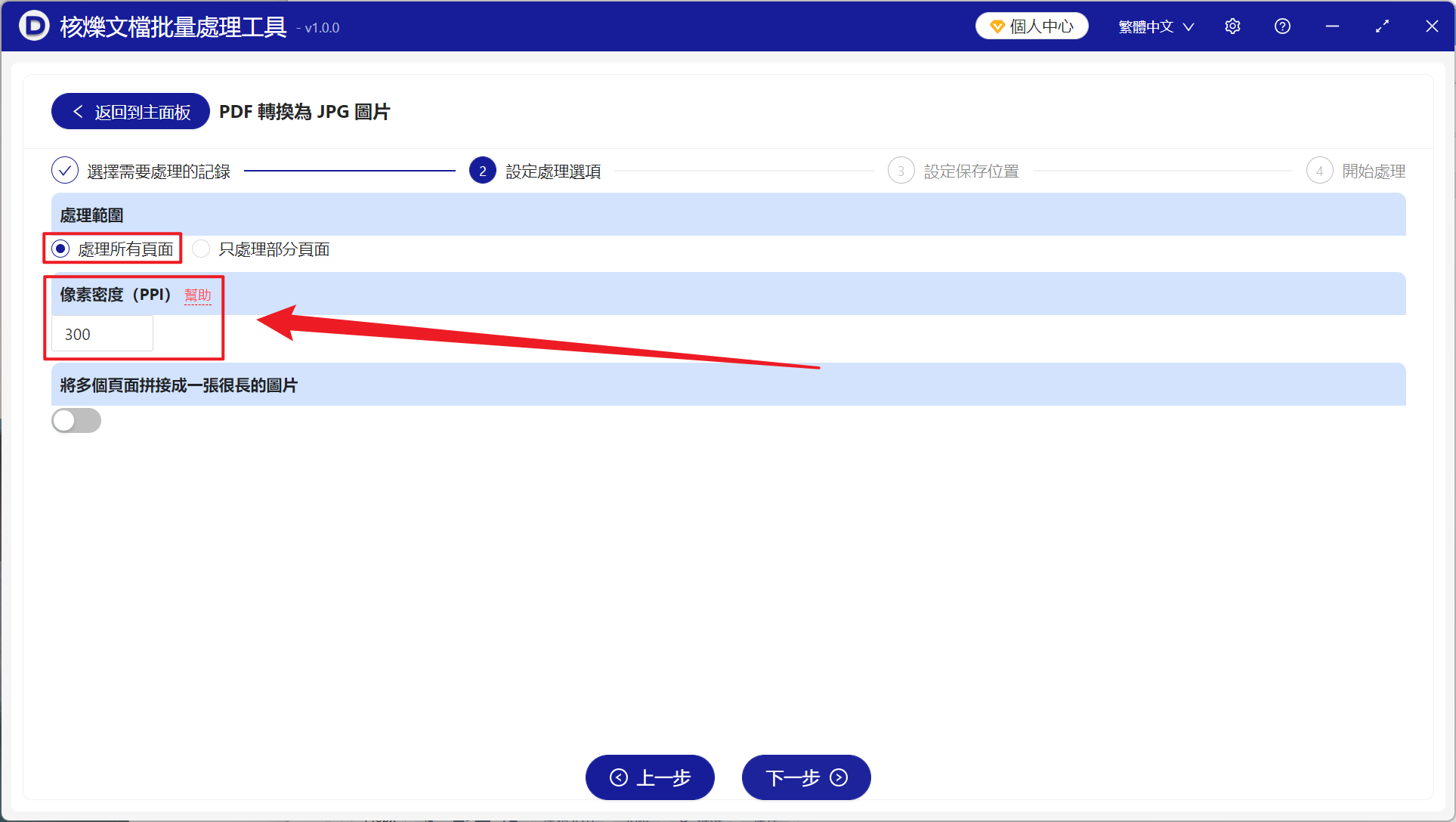Click step 3 設定保存位置
The width and height of the screenshot is (1456, 822).
point(954,172)
